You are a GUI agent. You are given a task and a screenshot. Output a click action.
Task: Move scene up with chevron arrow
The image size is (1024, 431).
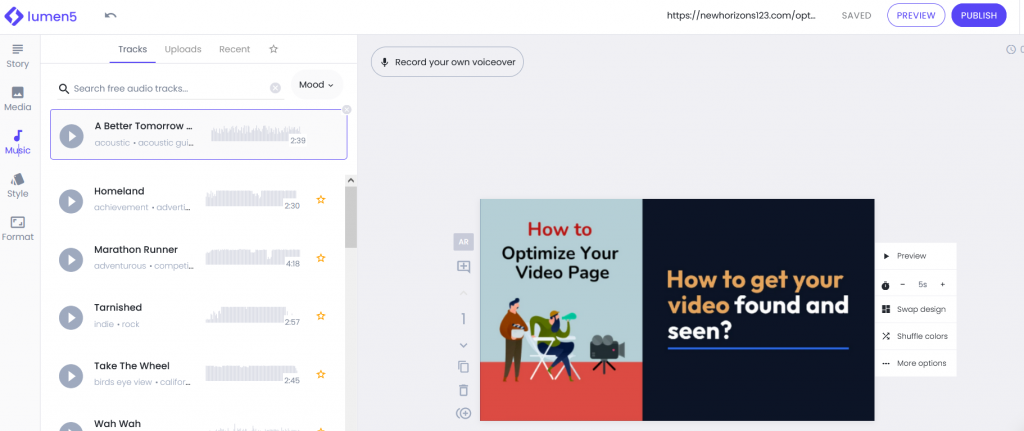[464, 293]
